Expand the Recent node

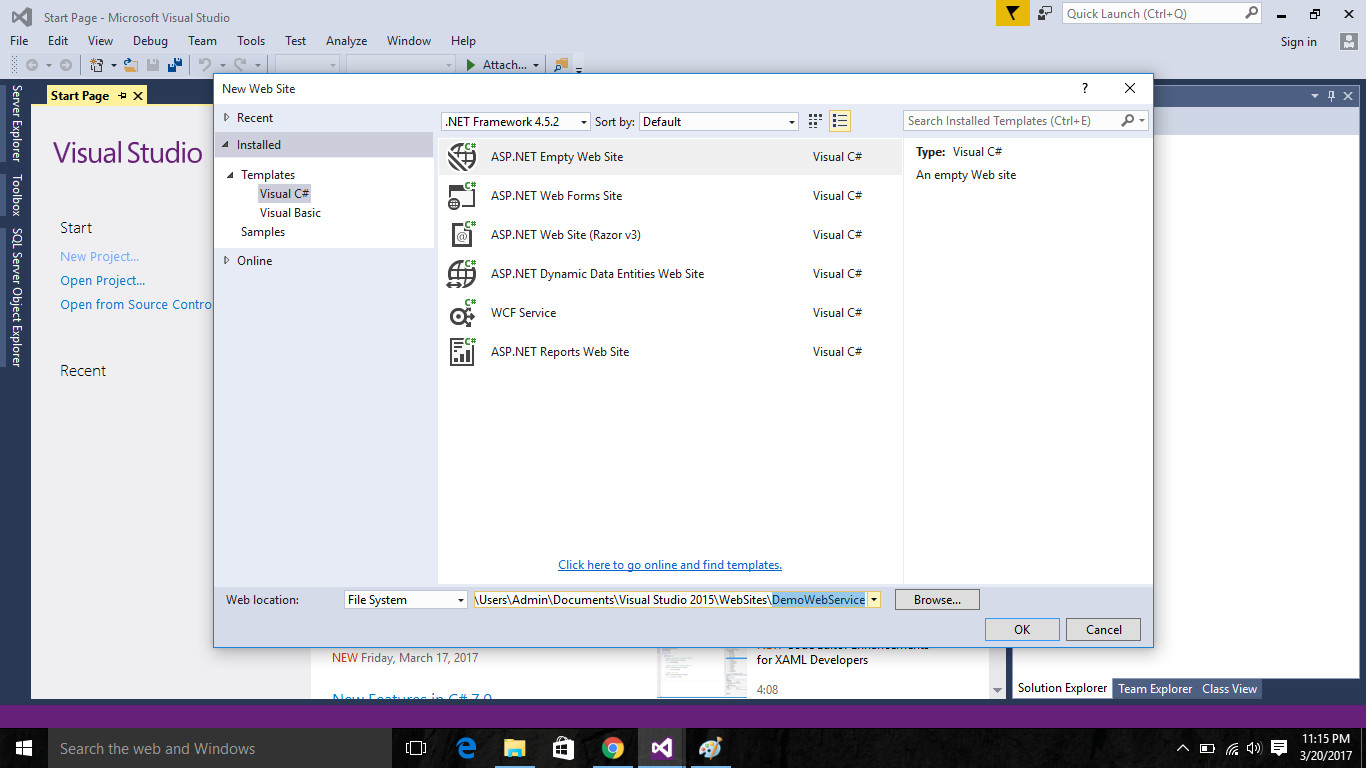[227, 118]
